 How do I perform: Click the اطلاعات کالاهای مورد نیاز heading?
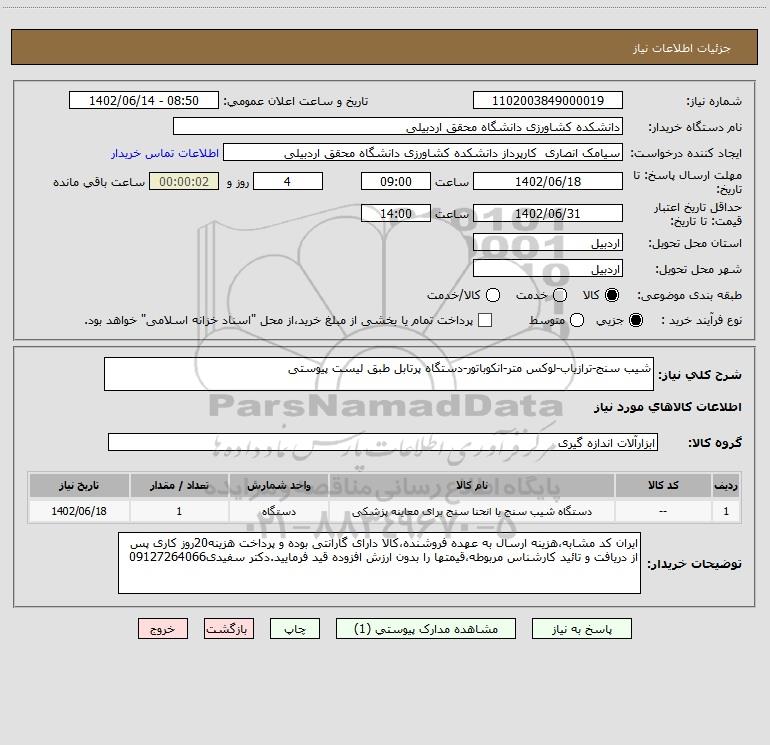click(x=667, y=407)
